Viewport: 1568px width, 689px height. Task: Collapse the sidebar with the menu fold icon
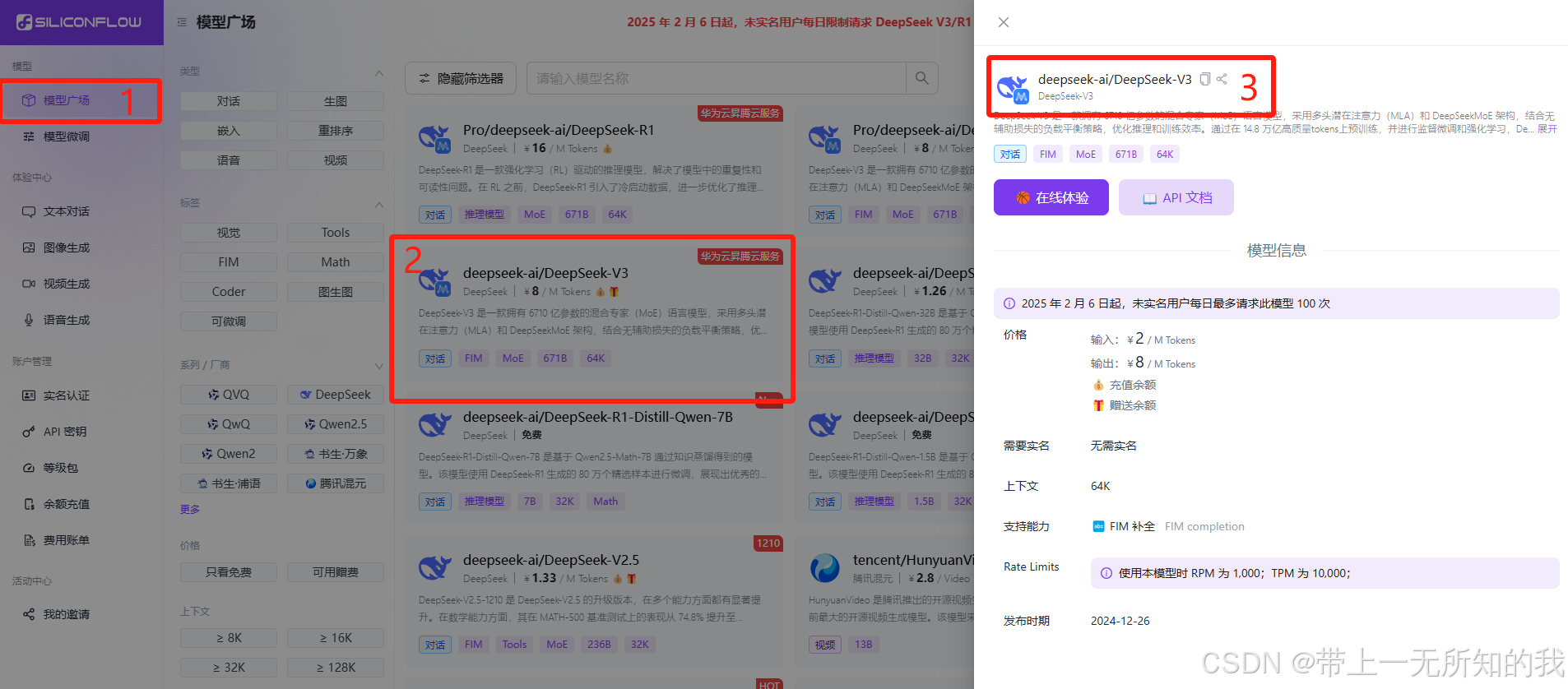[x=182, y=22]
